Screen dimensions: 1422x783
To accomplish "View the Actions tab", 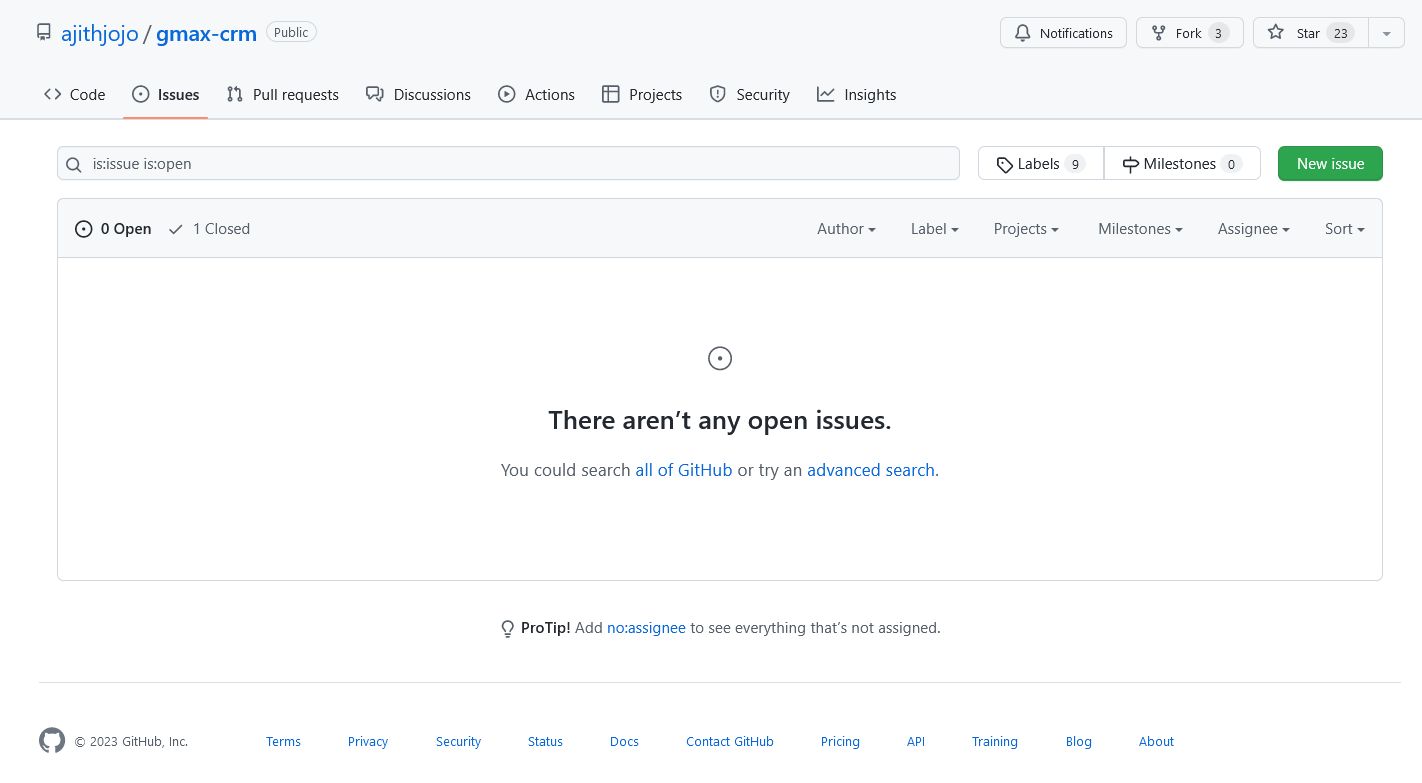I will (536, 95).
